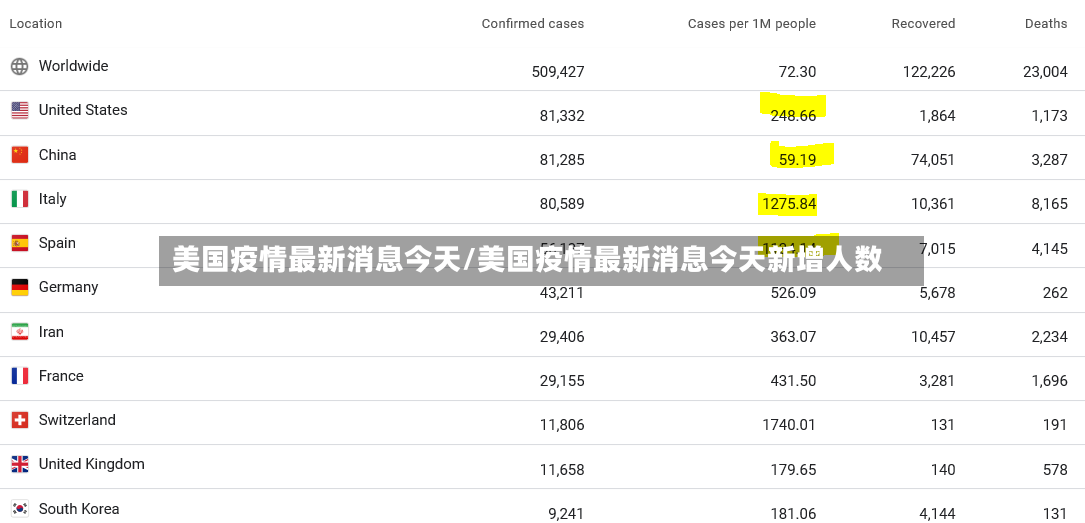Select the South Korea row label
1085x523 pixels.
79,509
